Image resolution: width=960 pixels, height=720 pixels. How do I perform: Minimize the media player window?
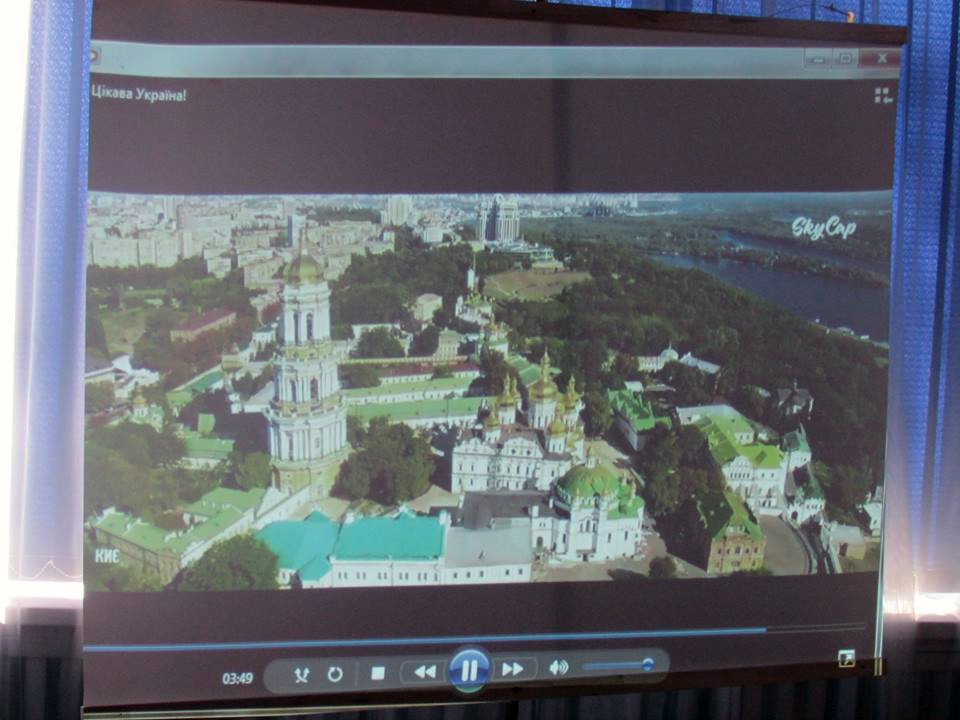point(818,58)
